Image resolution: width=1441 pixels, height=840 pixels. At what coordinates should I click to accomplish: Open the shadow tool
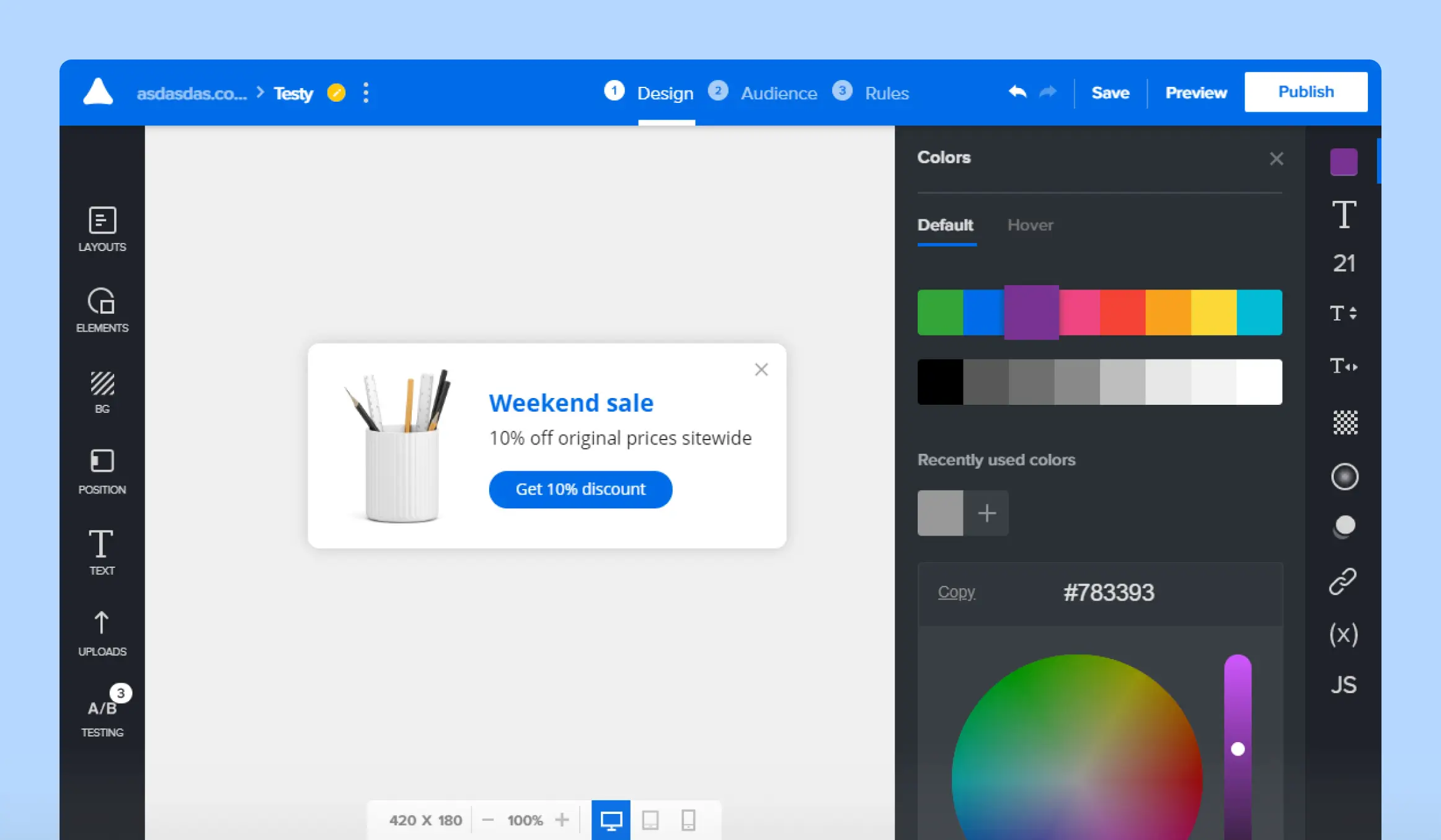(1344, 527)
